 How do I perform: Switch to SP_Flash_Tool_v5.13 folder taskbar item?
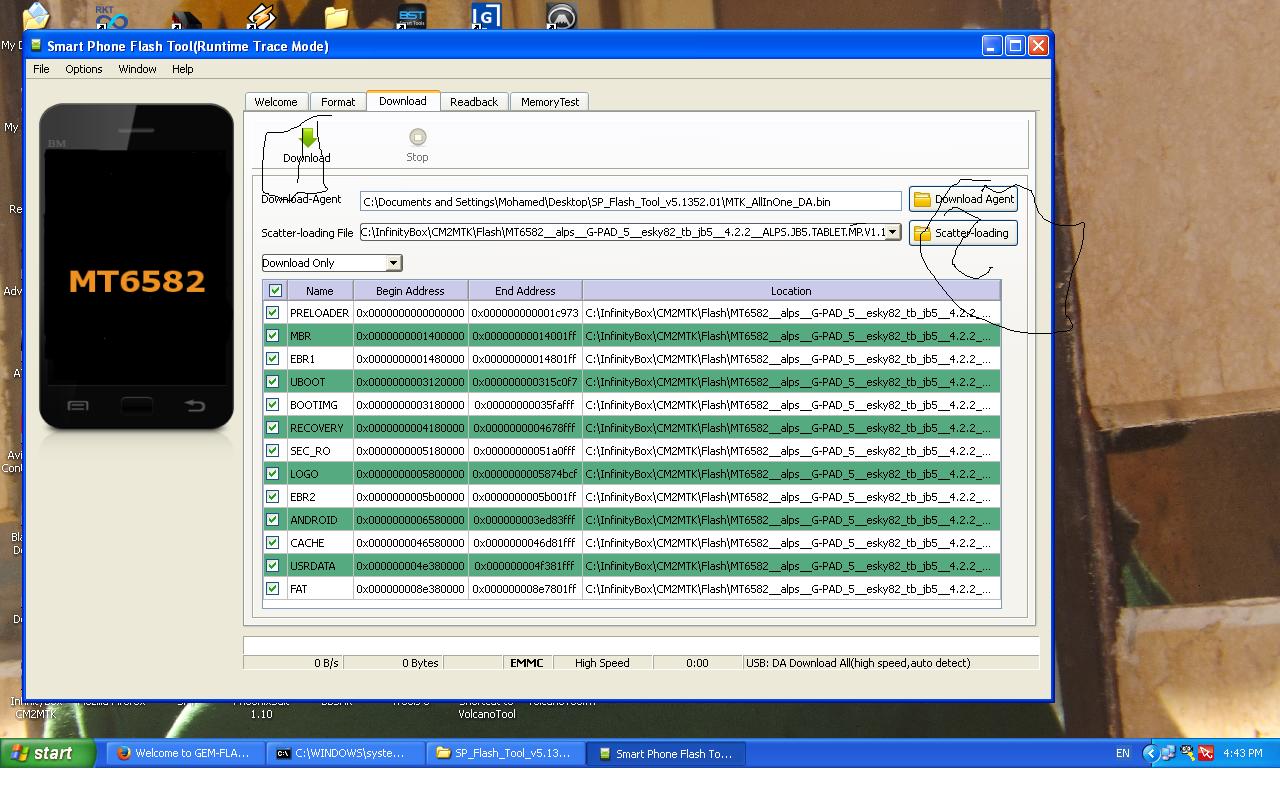click(506, 753)
